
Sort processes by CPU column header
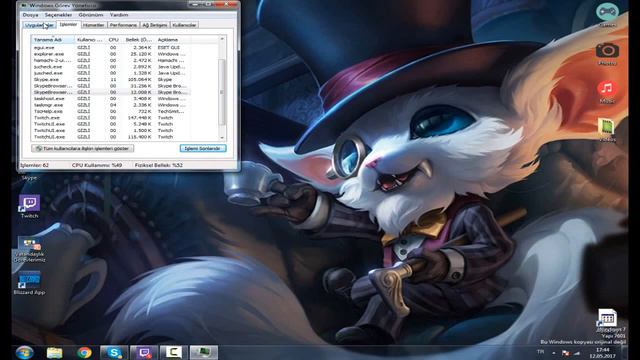pos(113,40)
